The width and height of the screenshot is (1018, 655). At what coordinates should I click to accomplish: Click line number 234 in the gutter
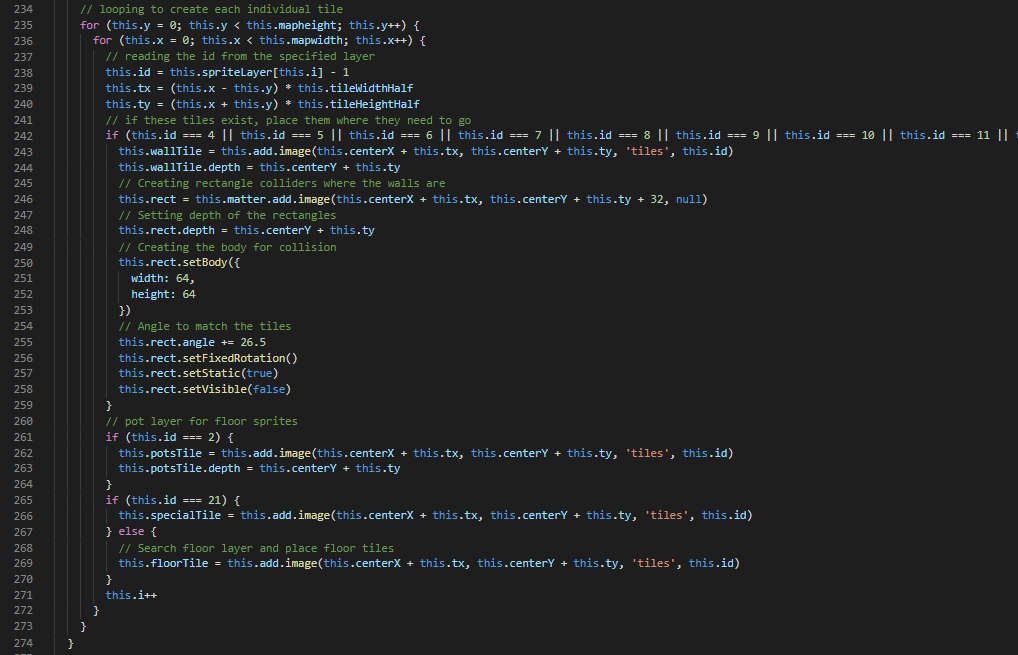point(23,9)
